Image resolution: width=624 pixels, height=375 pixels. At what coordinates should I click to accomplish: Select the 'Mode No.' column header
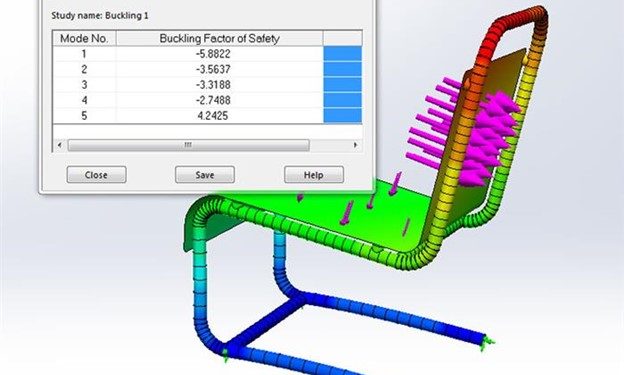click(84, 39)
